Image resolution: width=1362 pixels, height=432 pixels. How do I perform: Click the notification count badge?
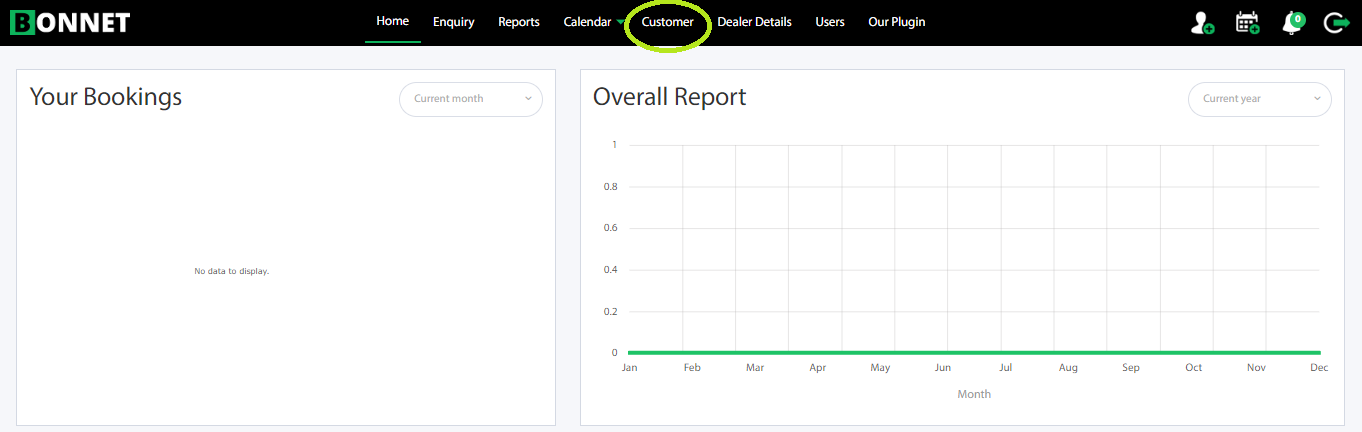tap(1297, 18)
